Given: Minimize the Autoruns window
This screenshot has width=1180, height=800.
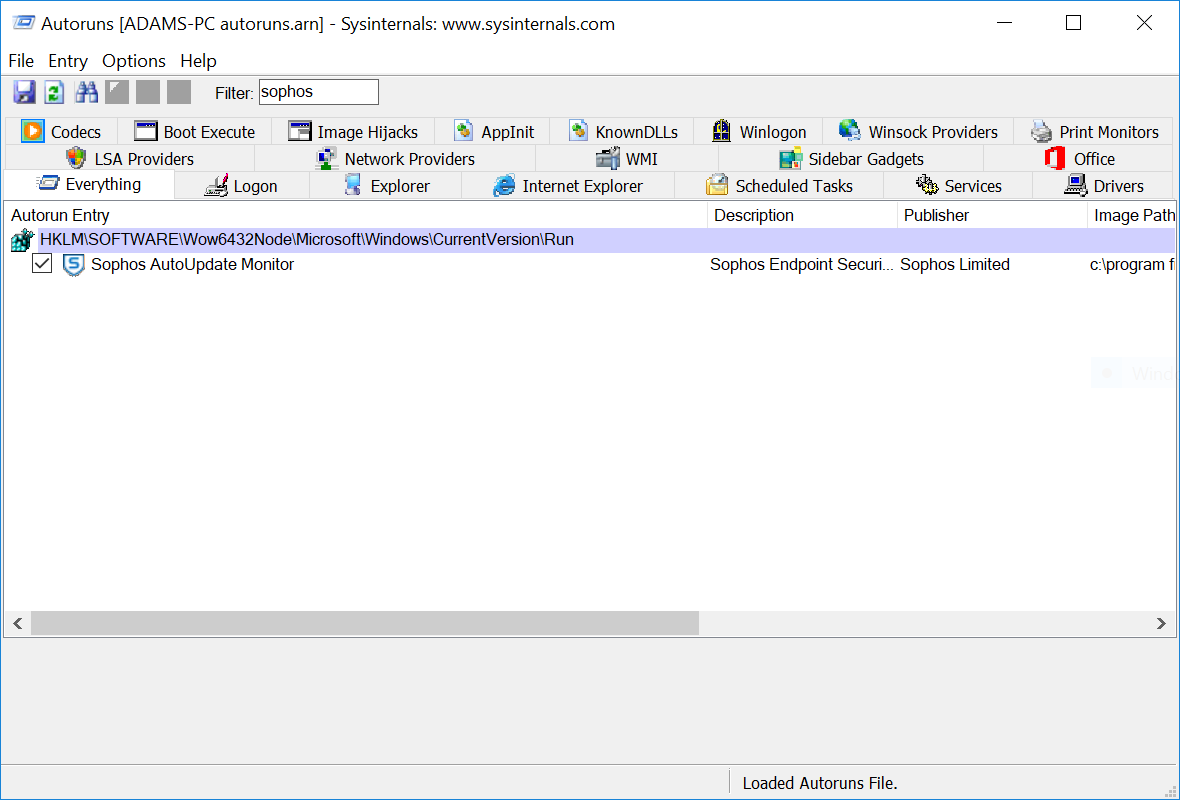Looking at the screenshot, I should [1004, 23].
